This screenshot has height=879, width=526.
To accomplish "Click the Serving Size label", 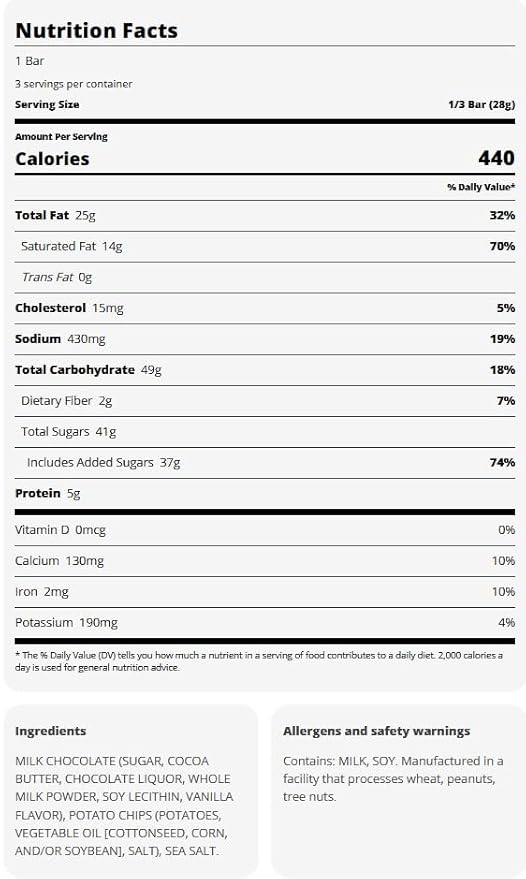I will click(x=47, y=104).
